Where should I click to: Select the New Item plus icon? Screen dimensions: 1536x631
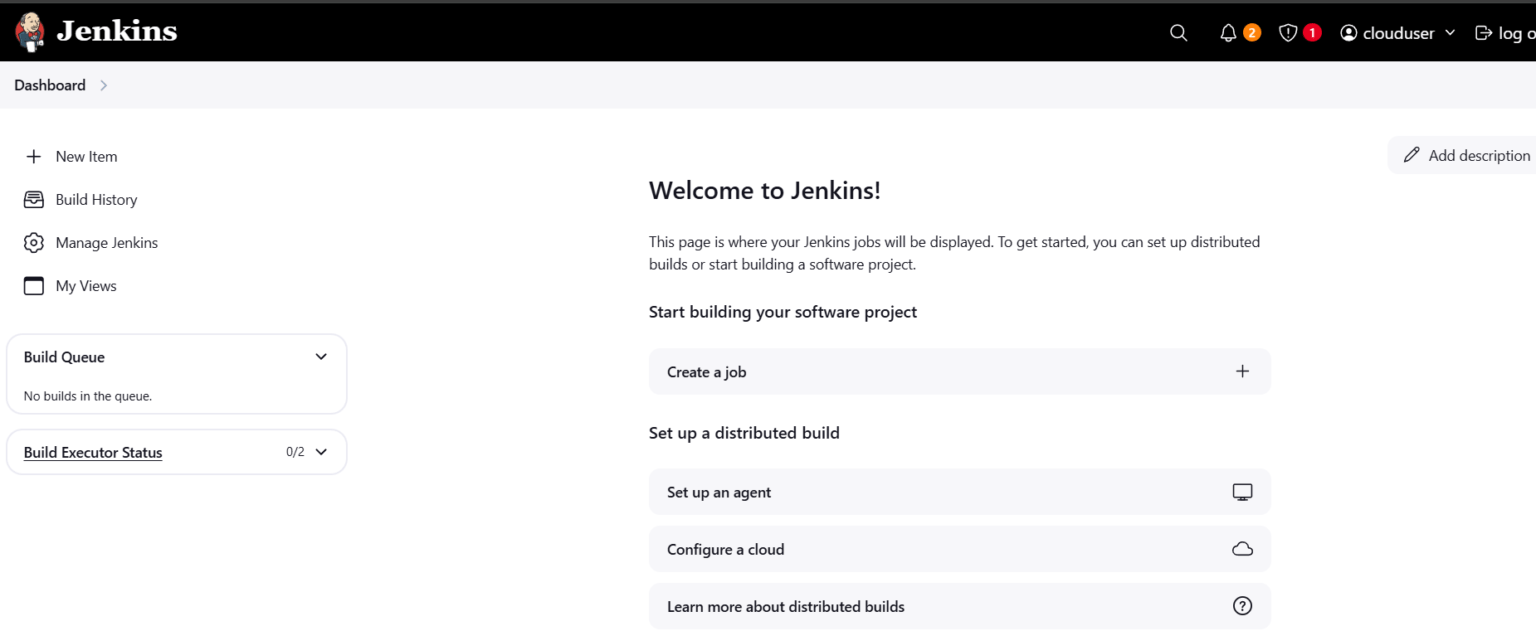click(x=33, y=156)
